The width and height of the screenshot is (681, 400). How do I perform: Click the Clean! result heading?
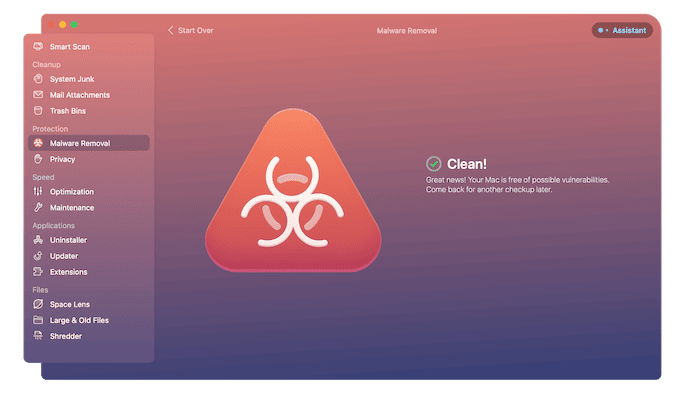466,164
